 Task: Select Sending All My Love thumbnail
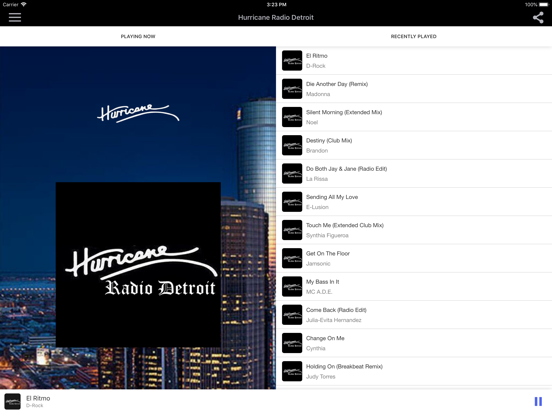coord(292,202)
